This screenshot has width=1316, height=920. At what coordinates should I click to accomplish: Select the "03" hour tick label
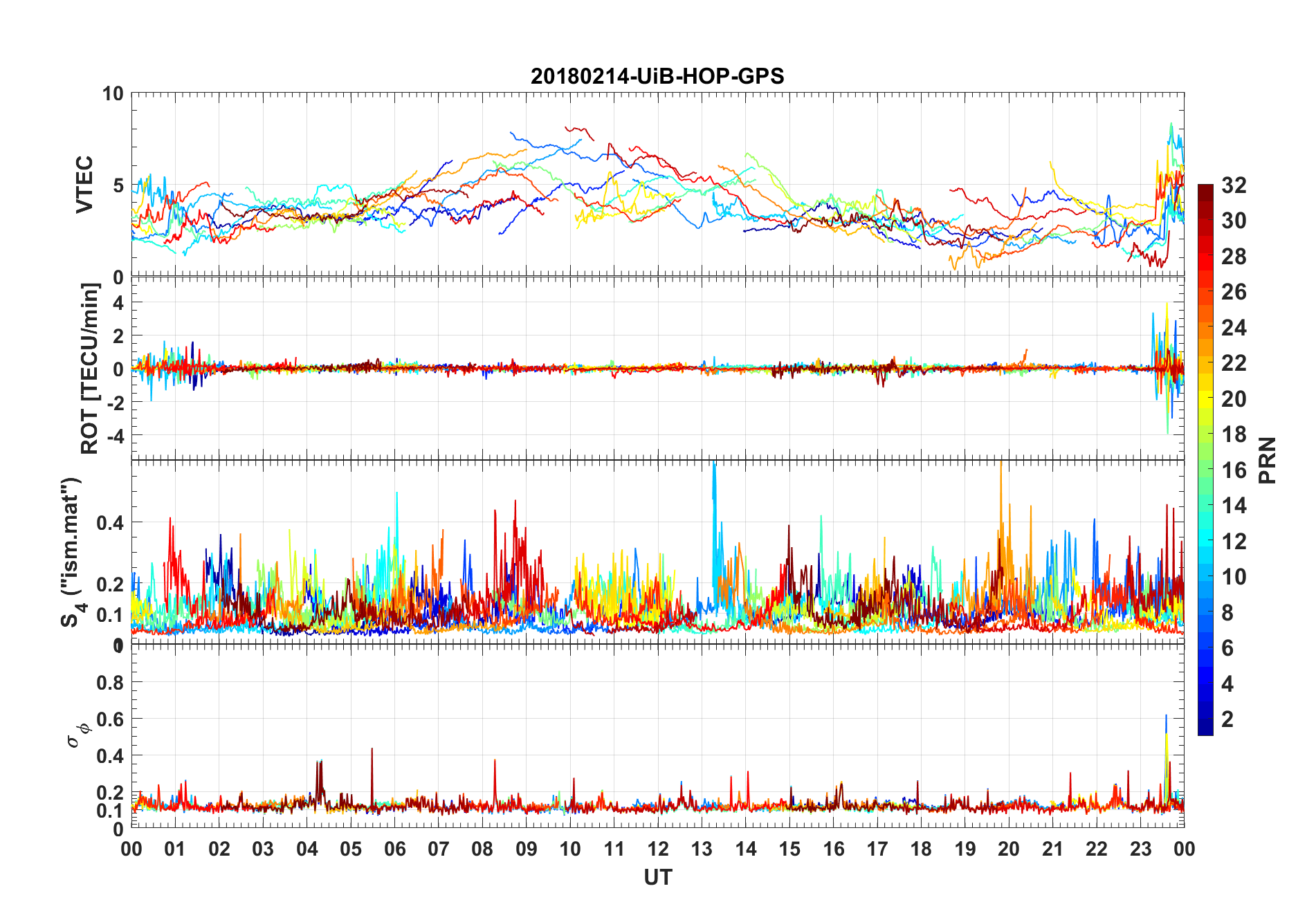coord(263,849)
